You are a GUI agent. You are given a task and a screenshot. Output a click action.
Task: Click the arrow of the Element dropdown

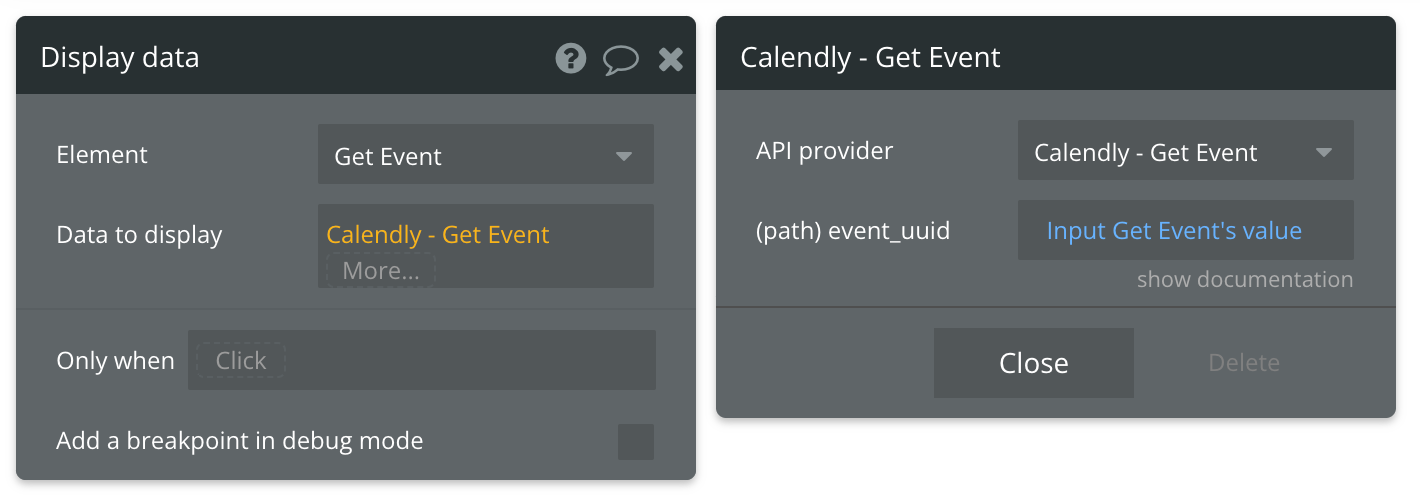click(624, 156)
